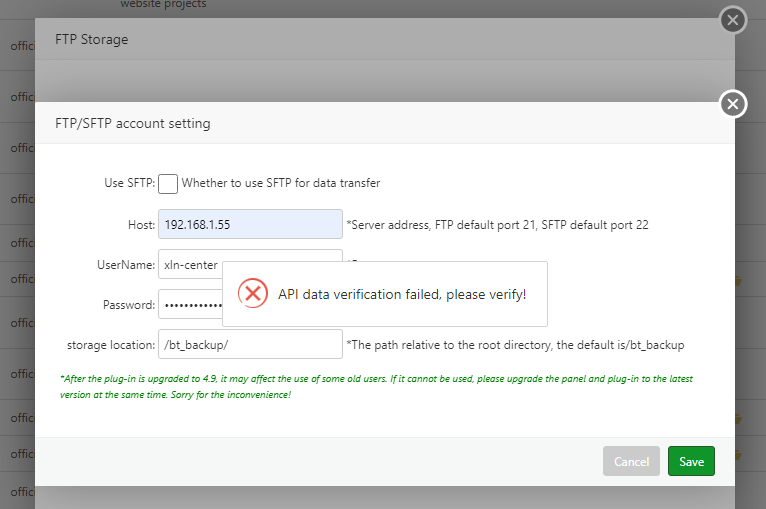Click into the Password field
The height and width of the screenshot is (509, 766).
(188, 304)
